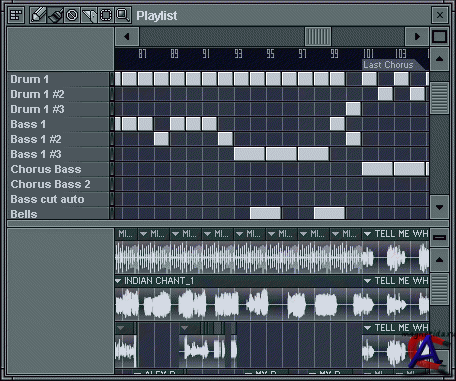Image resolution: width=456 pixels, height=381 pixels.
Task: Click Drum 1 #2 pattern block at bar 102
Action: (385, 94)
